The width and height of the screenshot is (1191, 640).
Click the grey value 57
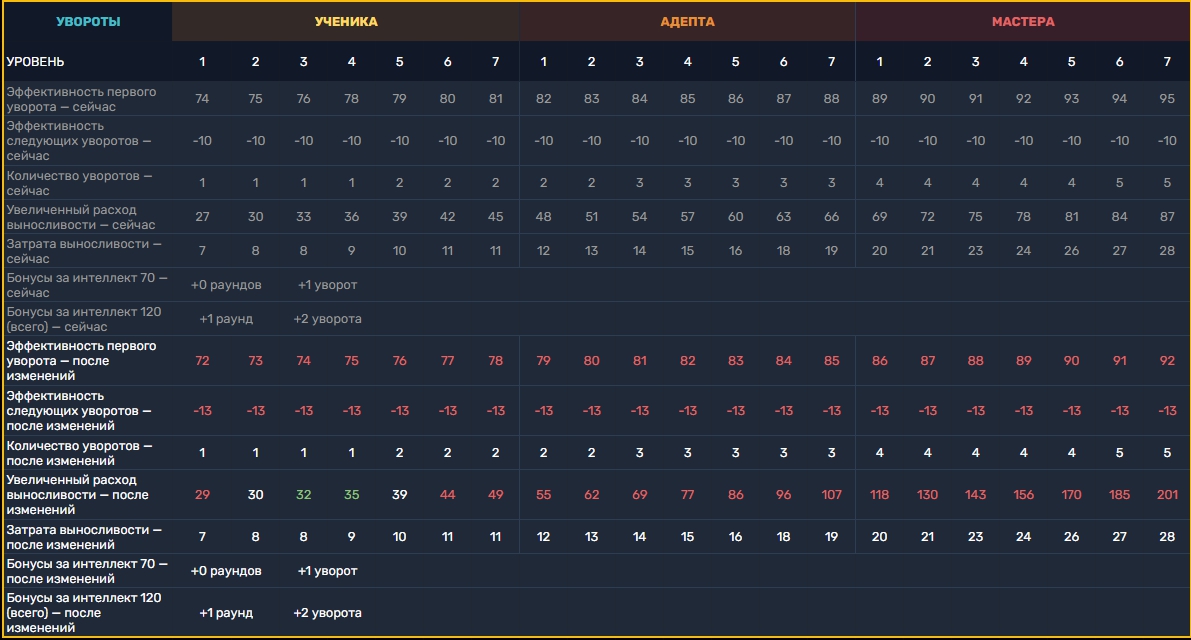(687, 217)
